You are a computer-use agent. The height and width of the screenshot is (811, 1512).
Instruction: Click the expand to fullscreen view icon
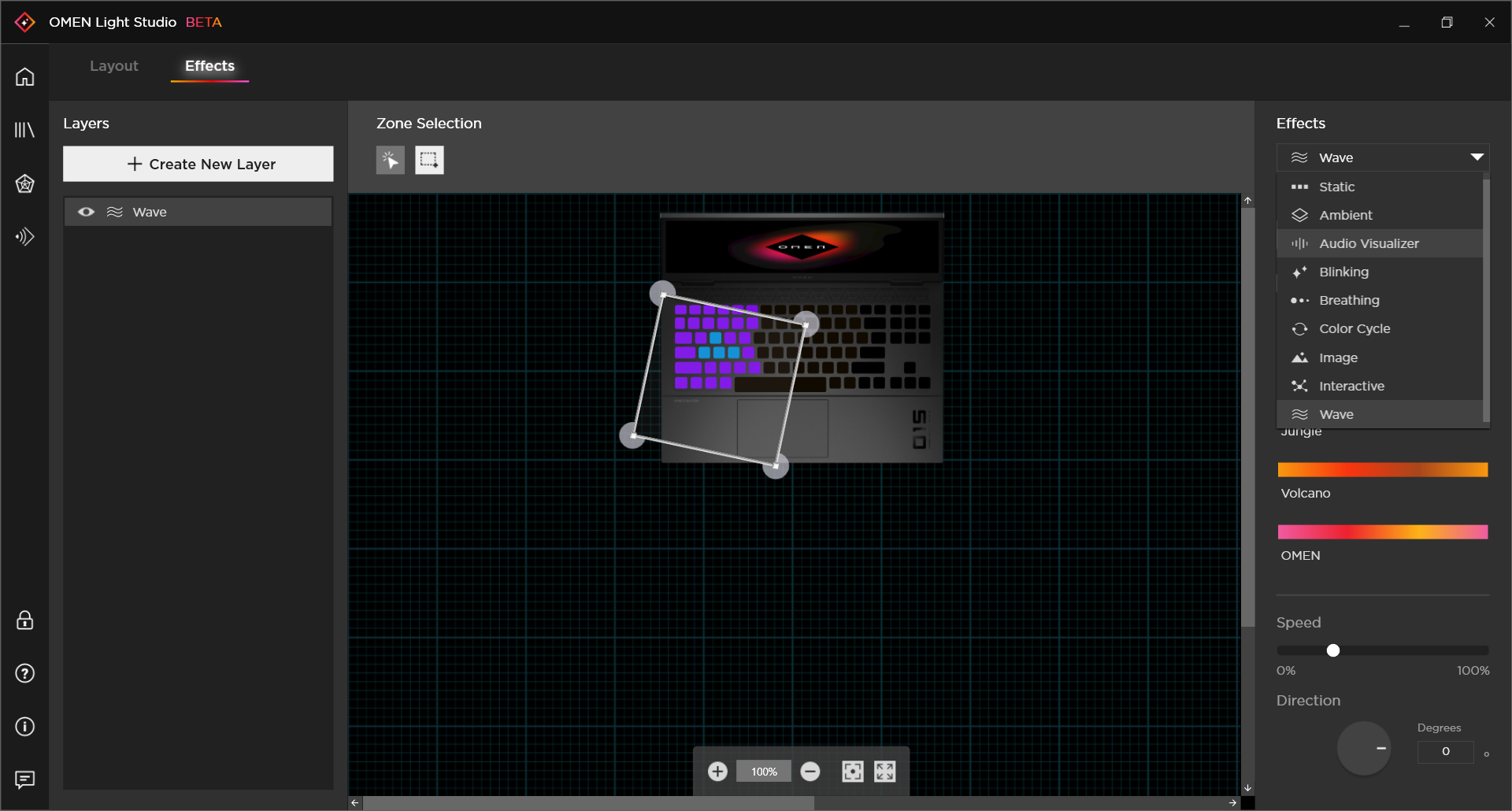(x=885, y=772)
